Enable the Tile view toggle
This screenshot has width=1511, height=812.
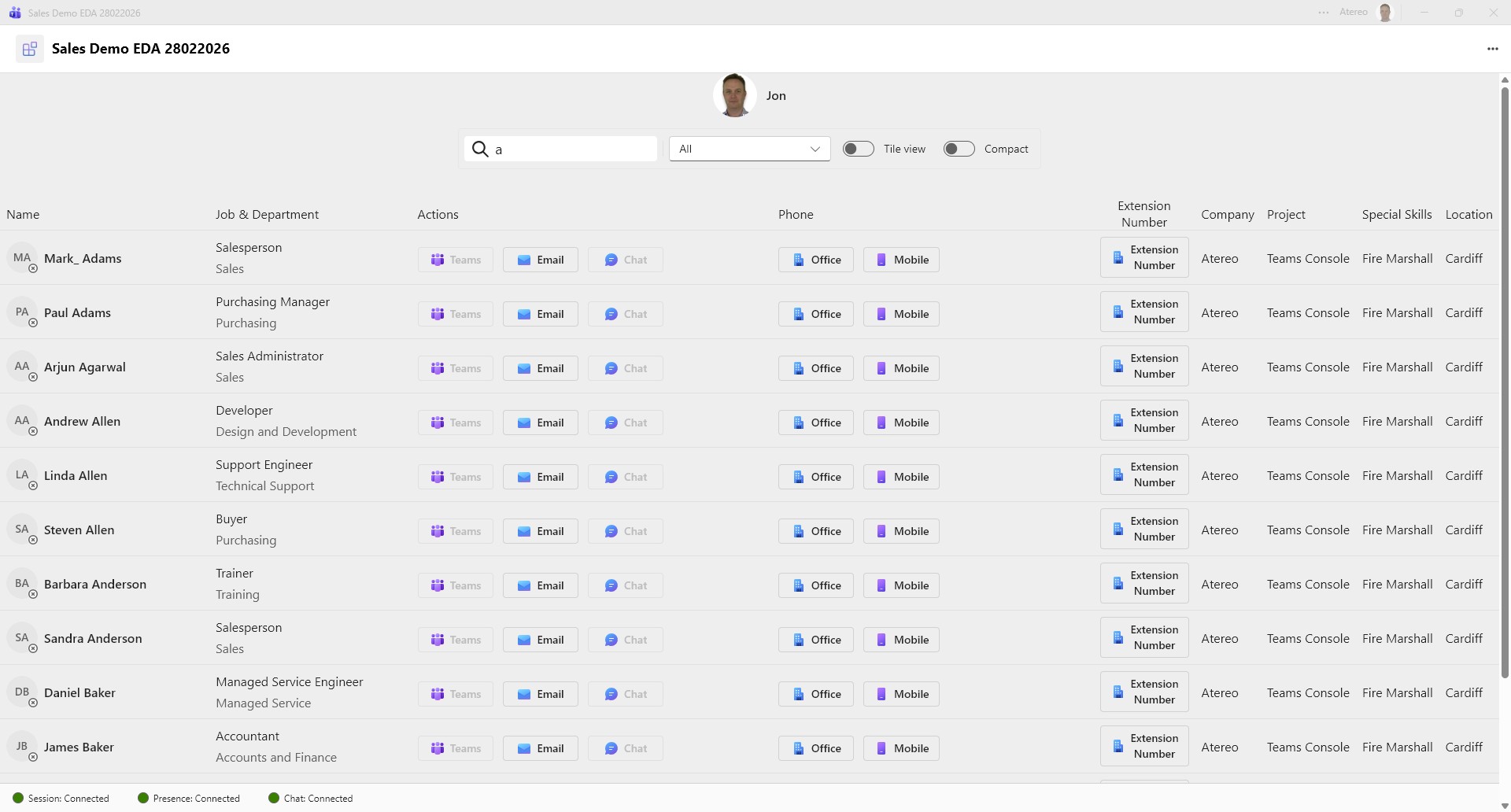(858, 149)
